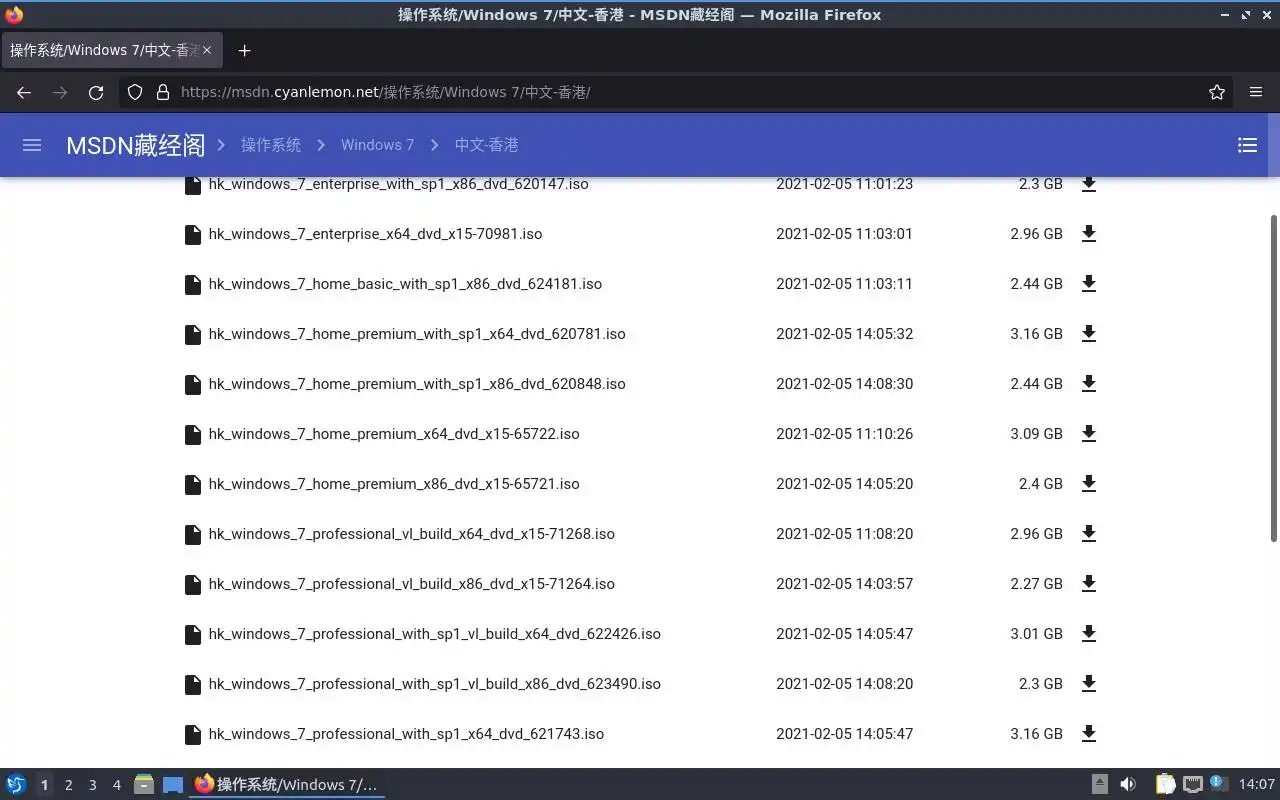Open network status tray icon
The height and width of the screenshot is (800, 1280).
click(1192, 785)
